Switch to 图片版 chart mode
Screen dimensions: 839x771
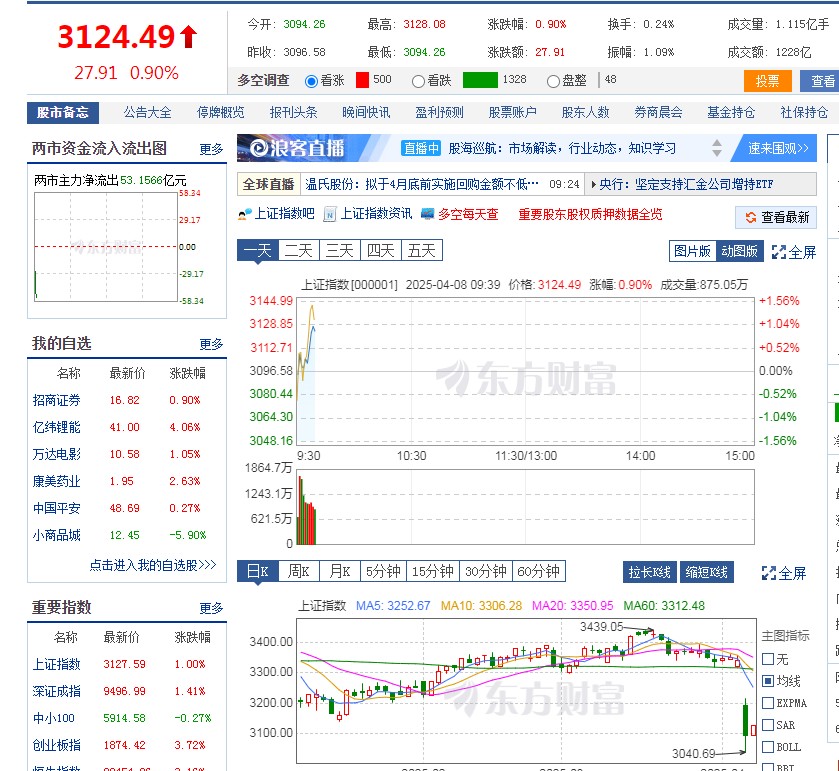(692, 251)
